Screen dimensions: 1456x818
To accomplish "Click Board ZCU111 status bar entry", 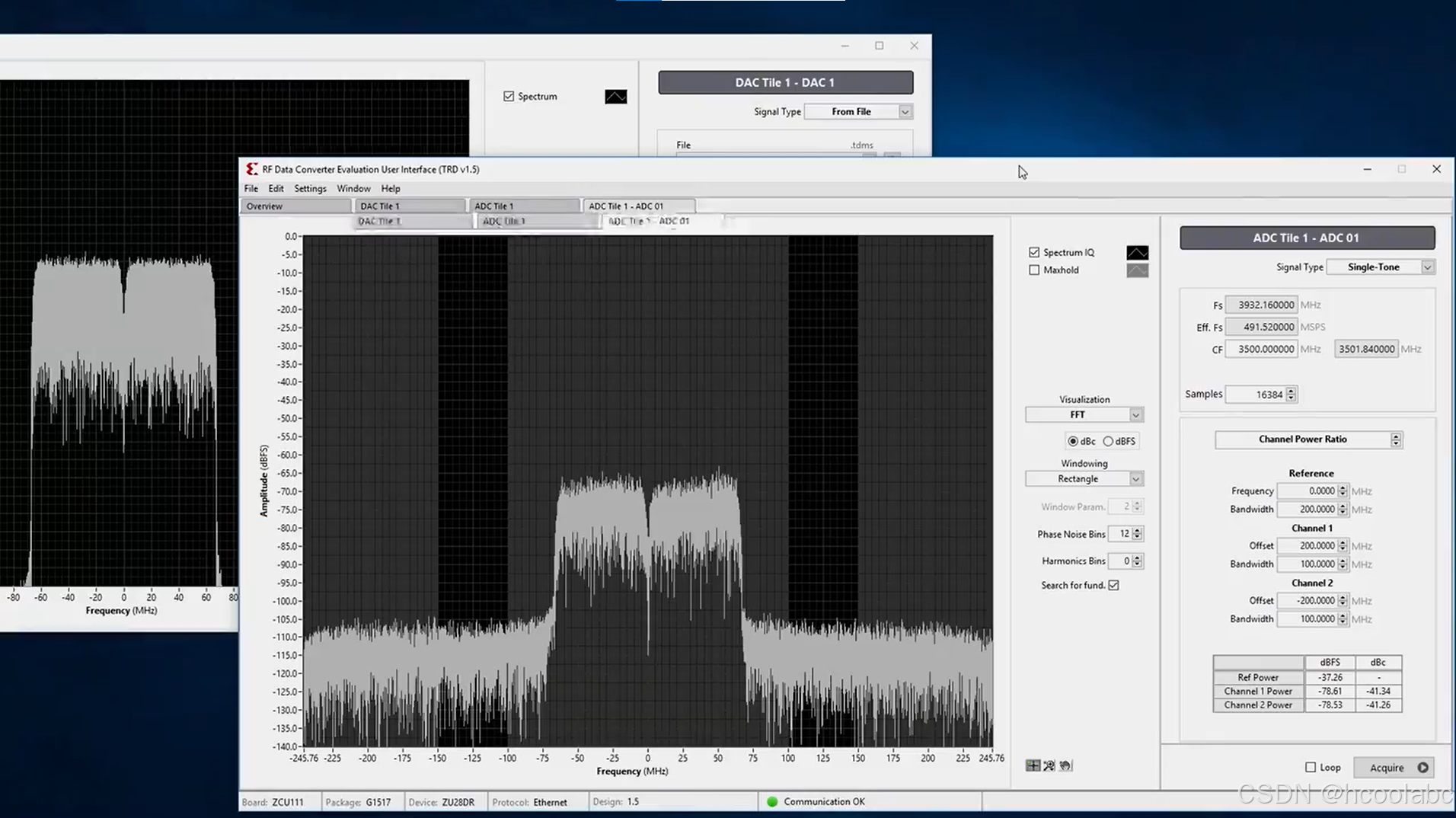I will (x=273, y=802).
